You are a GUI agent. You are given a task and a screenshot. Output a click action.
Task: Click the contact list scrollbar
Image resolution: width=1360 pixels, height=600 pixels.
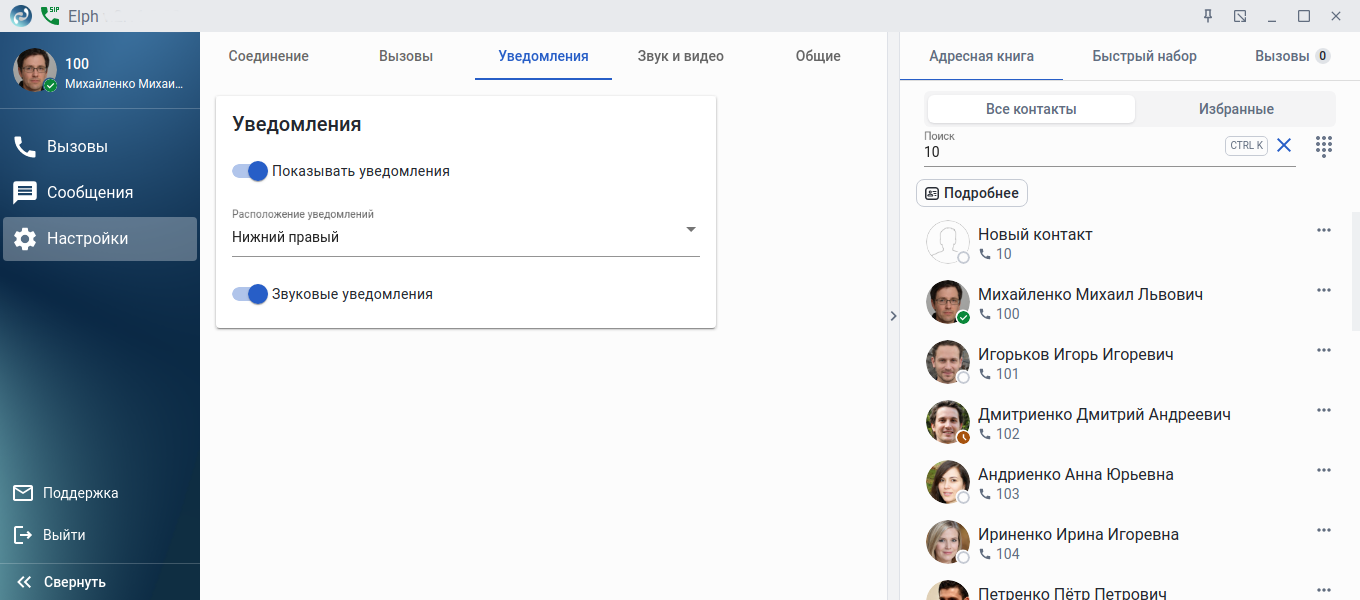[1355, 270]
